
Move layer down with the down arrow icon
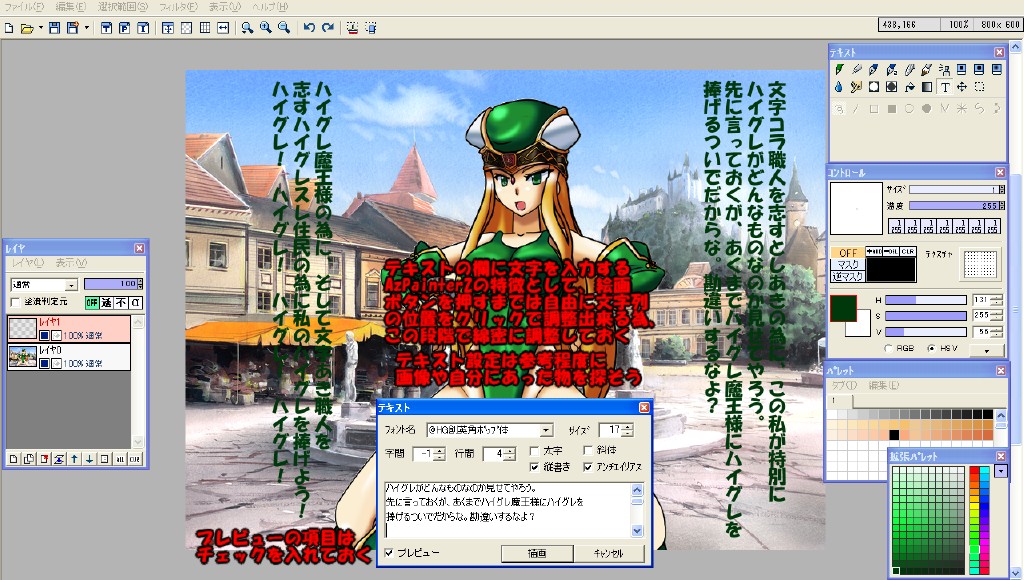click(89, 459)
